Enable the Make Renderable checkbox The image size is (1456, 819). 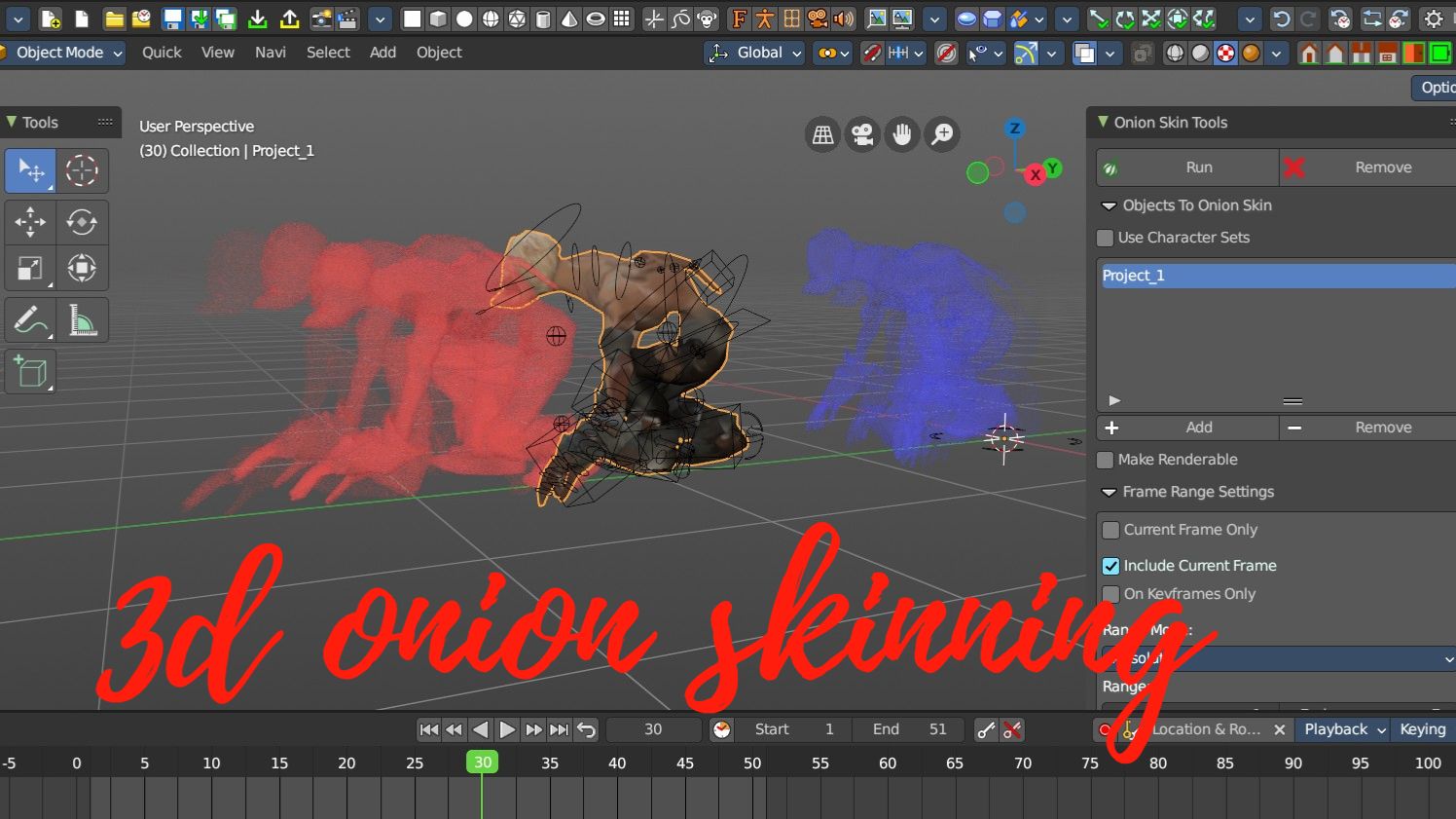click(1105, 460)
